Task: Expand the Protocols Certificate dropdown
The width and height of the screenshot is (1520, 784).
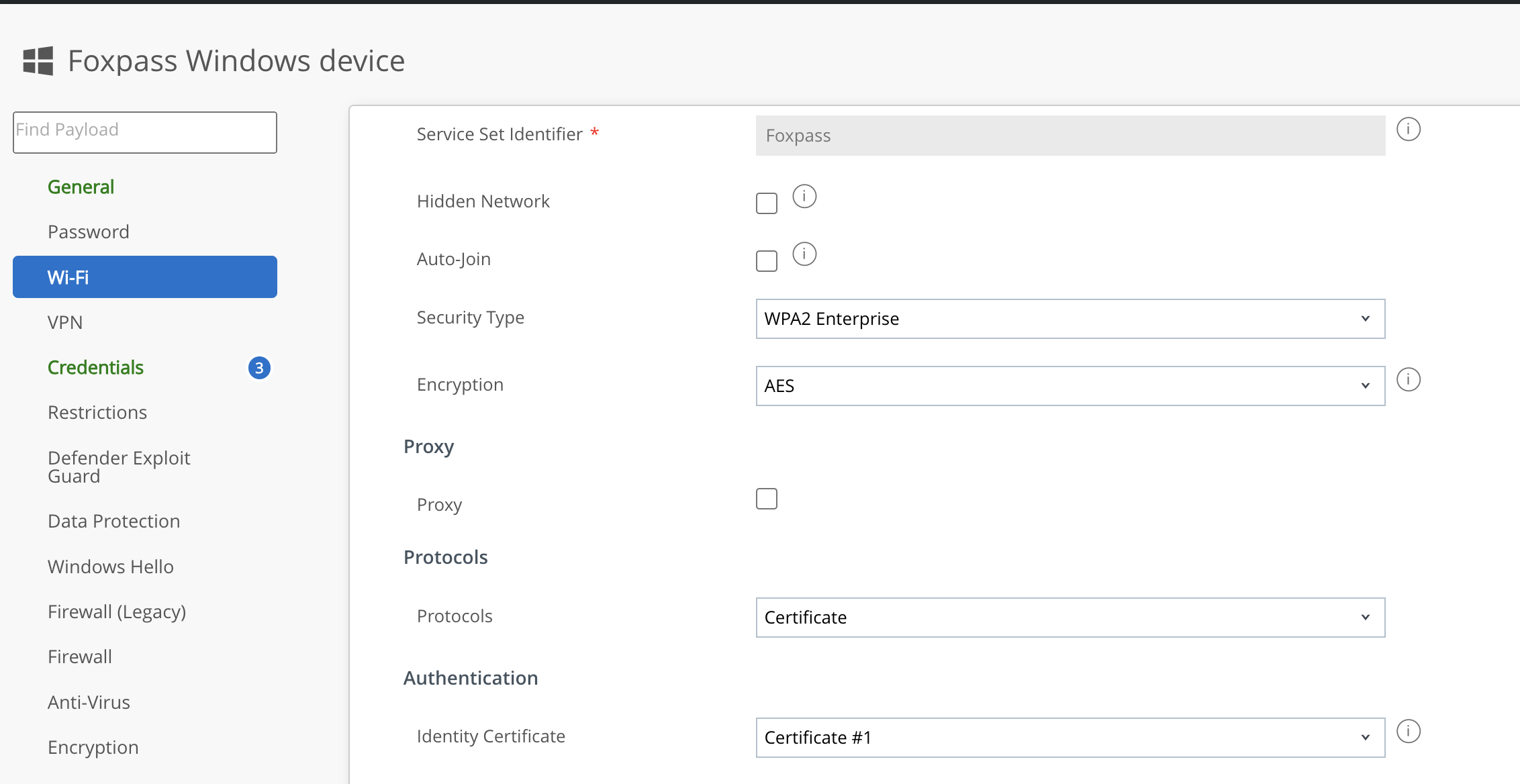Action: pos(1070,618)
